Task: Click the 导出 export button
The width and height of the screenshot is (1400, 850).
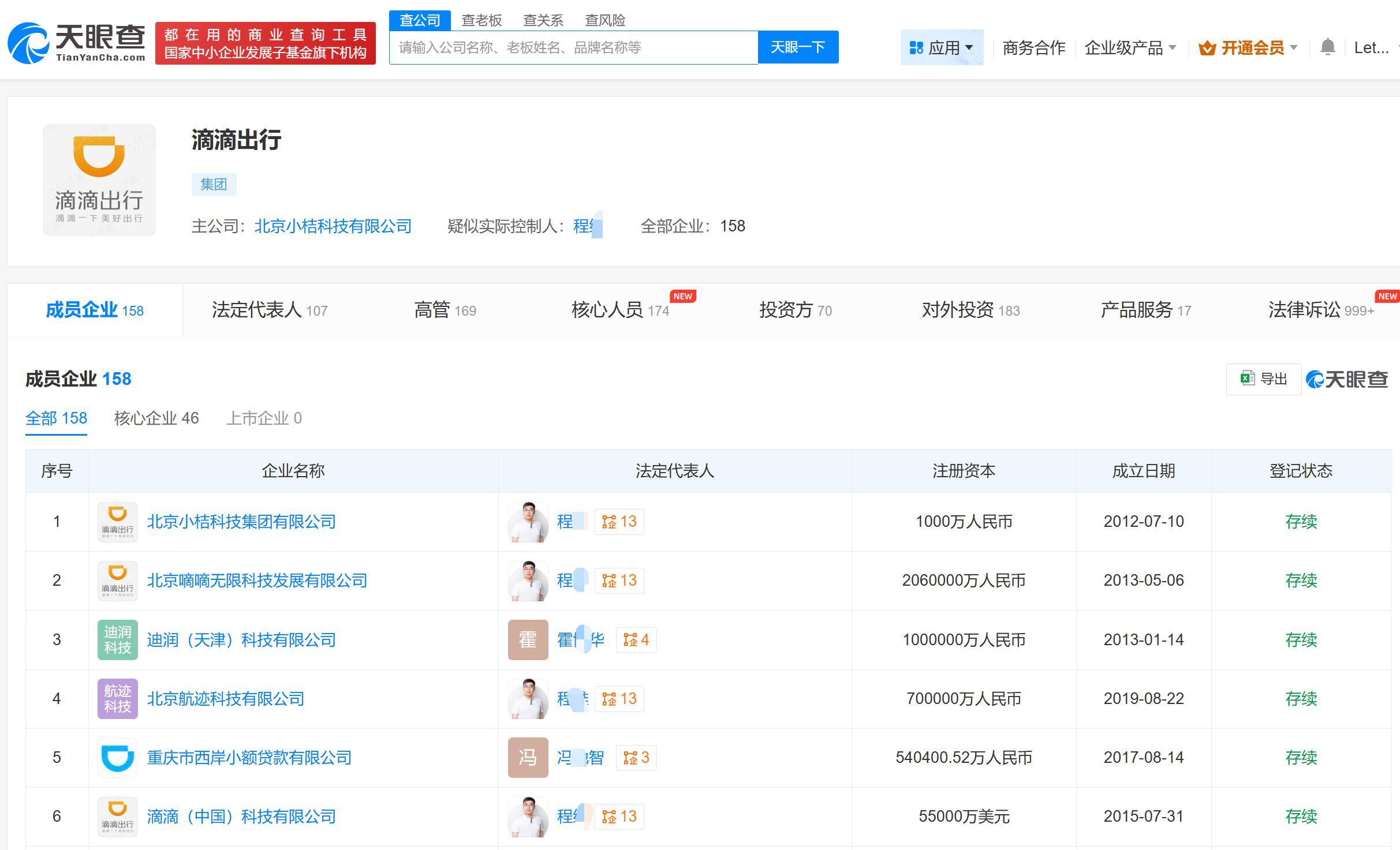Action: point(1263,379)
